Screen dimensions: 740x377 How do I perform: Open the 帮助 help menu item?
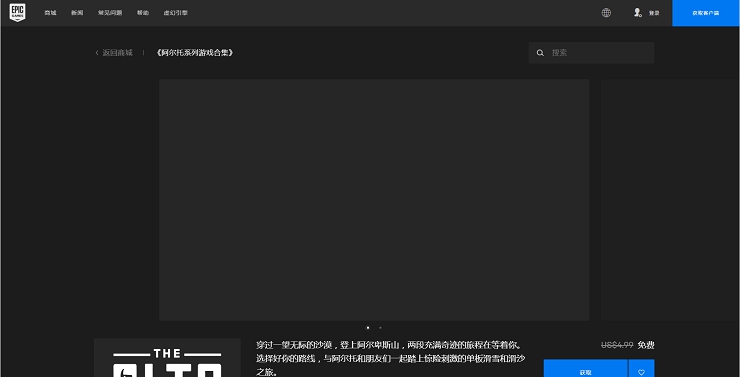click(x=143, y=13)
